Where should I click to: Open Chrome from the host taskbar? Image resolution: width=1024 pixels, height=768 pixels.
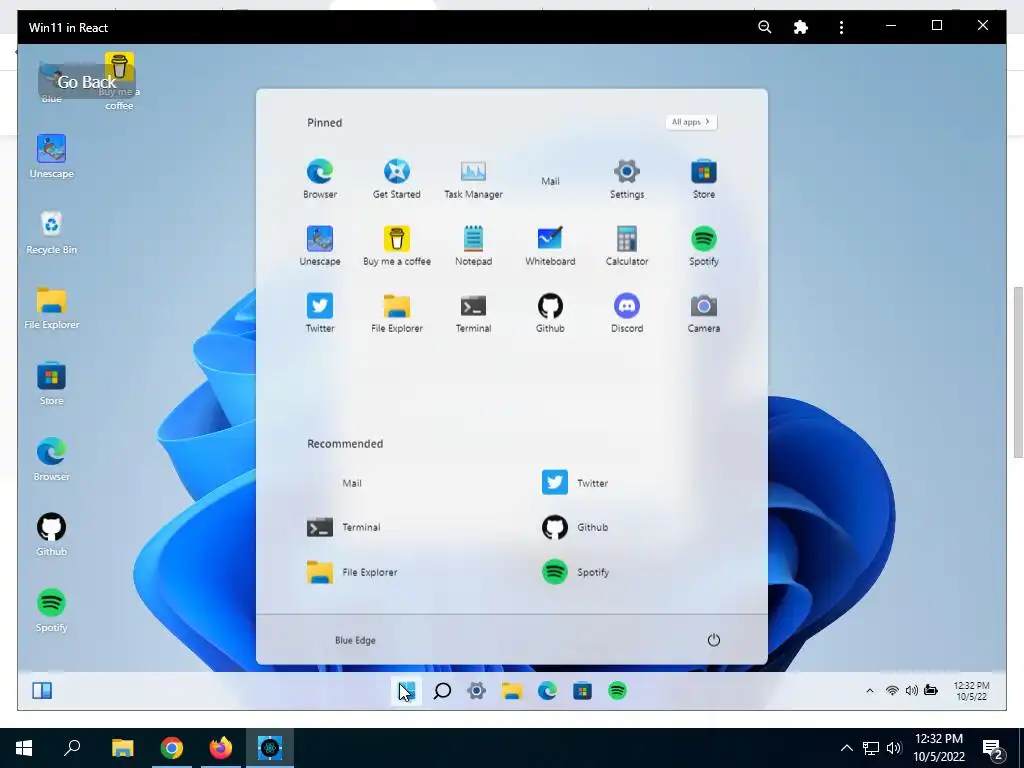point(172,748)
